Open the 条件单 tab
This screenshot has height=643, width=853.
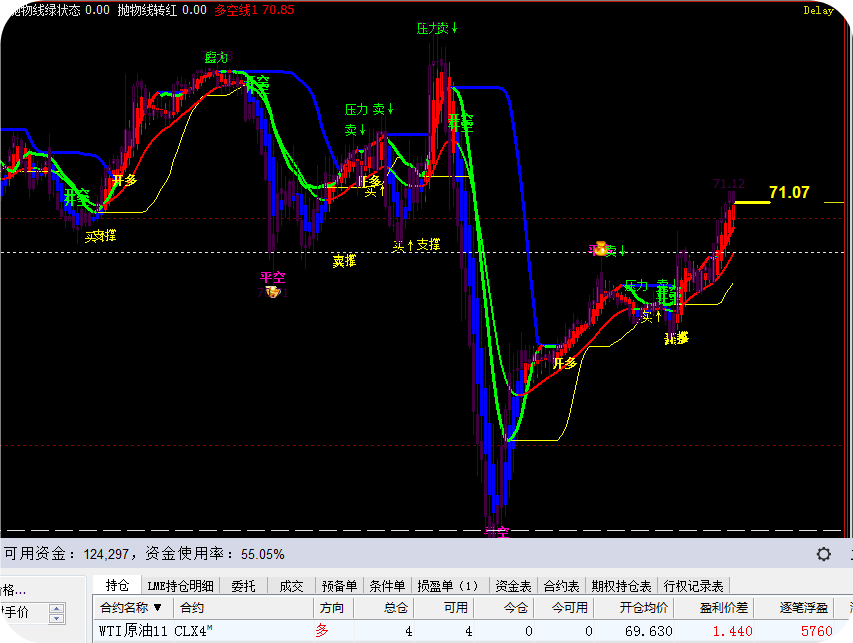click(x=387, y=586)
